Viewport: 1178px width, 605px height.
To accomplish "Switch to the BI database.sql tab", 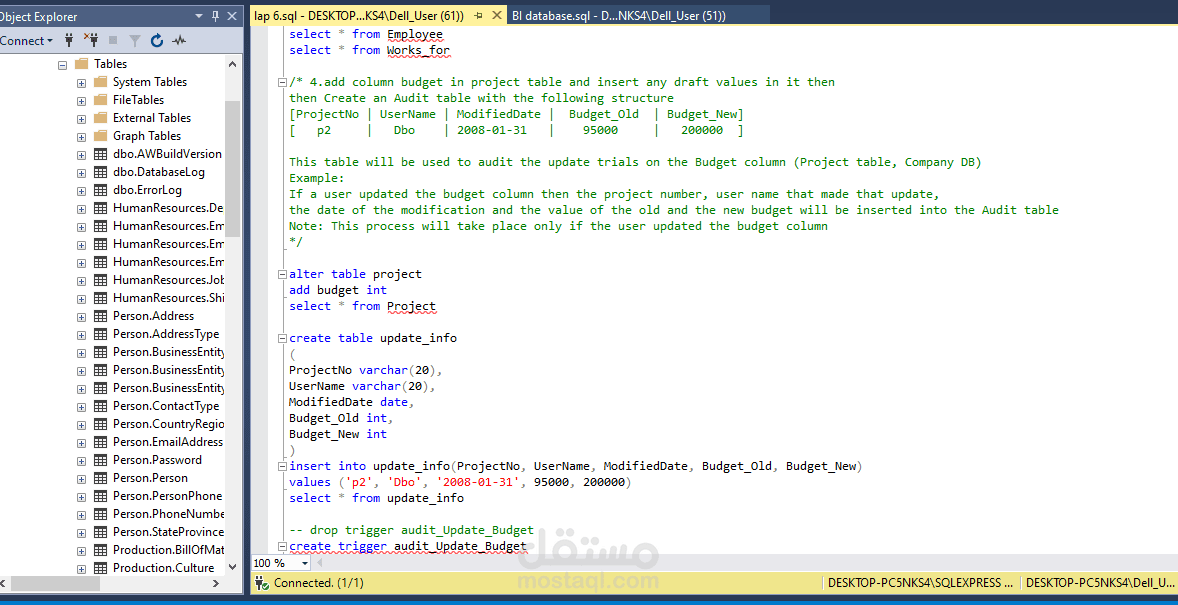I will tap(618, 15).
